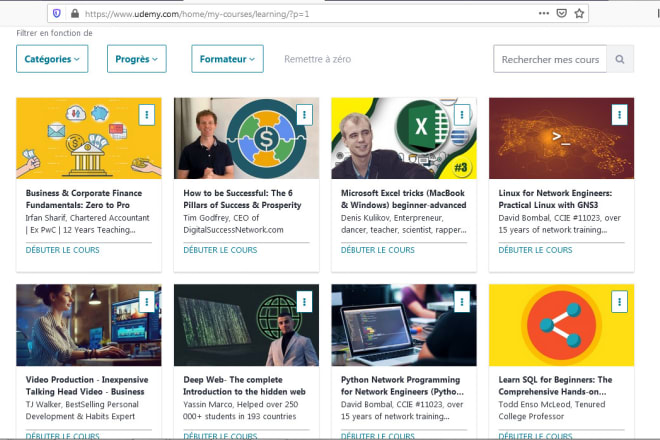The width and height of the screenshot is (660, 440).
Task: Click the search magnifier icon
Action: point(620,59)
